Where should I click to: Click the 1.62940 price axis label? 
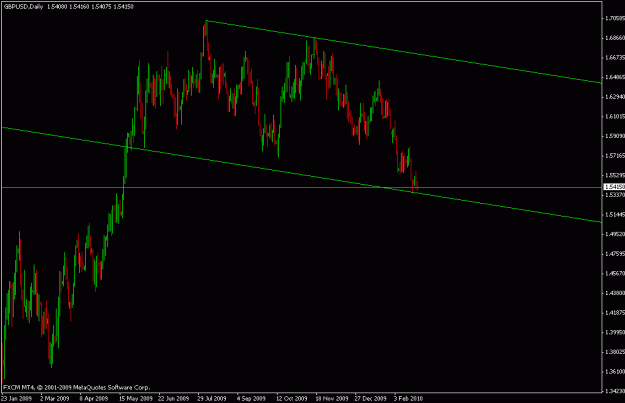[x=615, y=97]
